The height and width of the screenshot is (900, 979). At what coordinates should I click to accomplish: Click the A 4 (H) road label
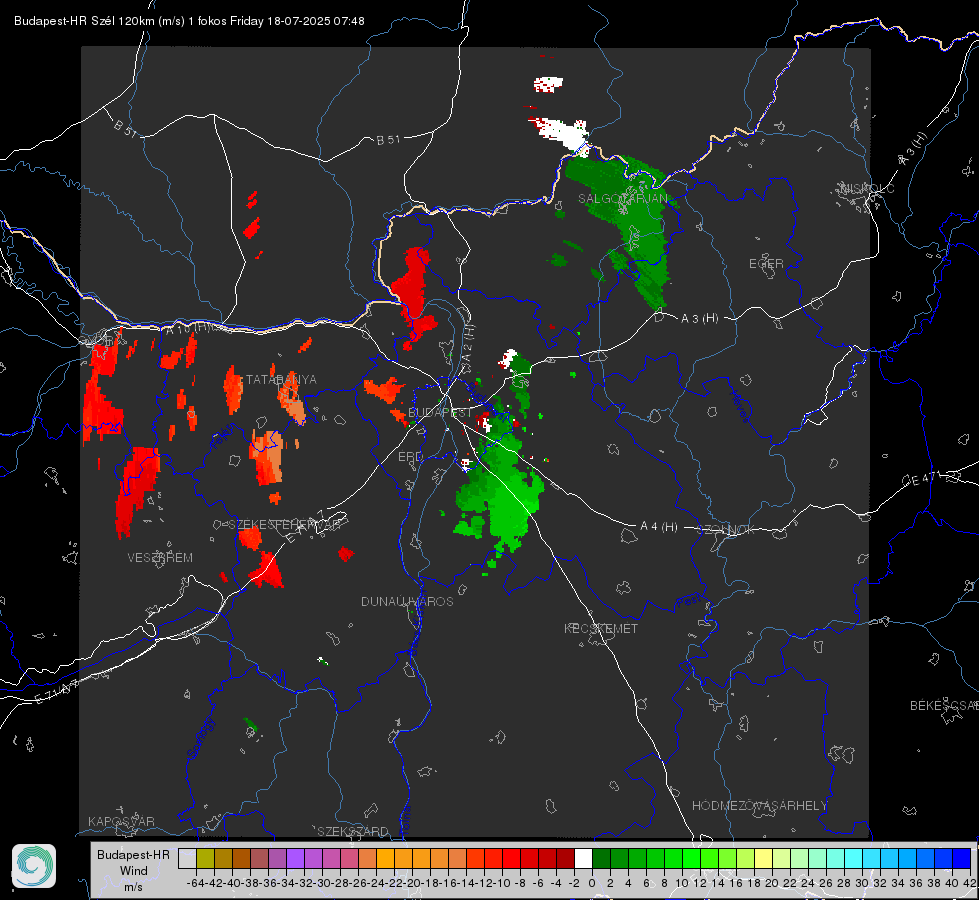[x=659, y=527]
